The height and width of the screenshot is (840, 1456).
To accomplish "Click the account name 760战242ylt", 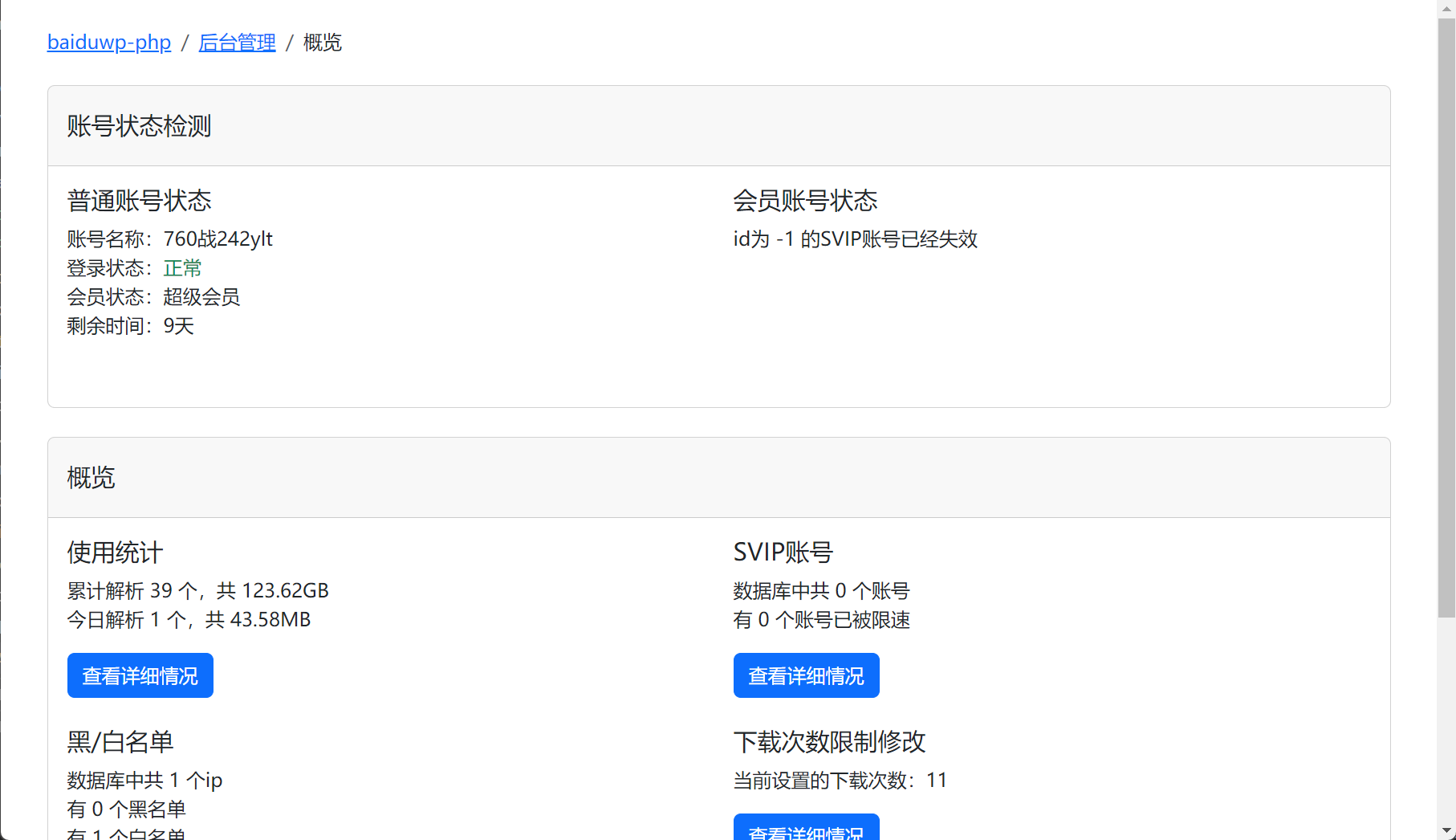I will click(x=218, y=239).
